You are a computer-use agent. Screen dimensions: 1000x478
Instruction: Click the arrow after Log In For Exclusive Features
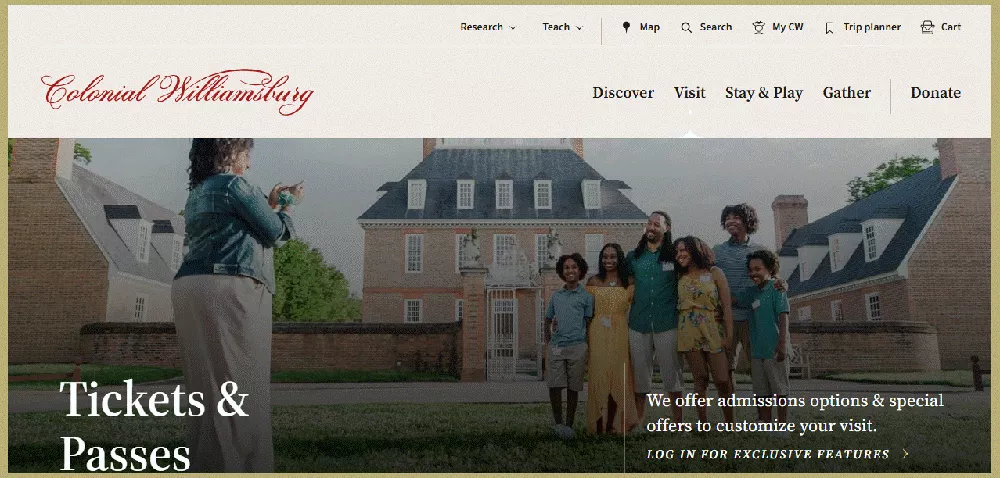(x=906, y=454)
